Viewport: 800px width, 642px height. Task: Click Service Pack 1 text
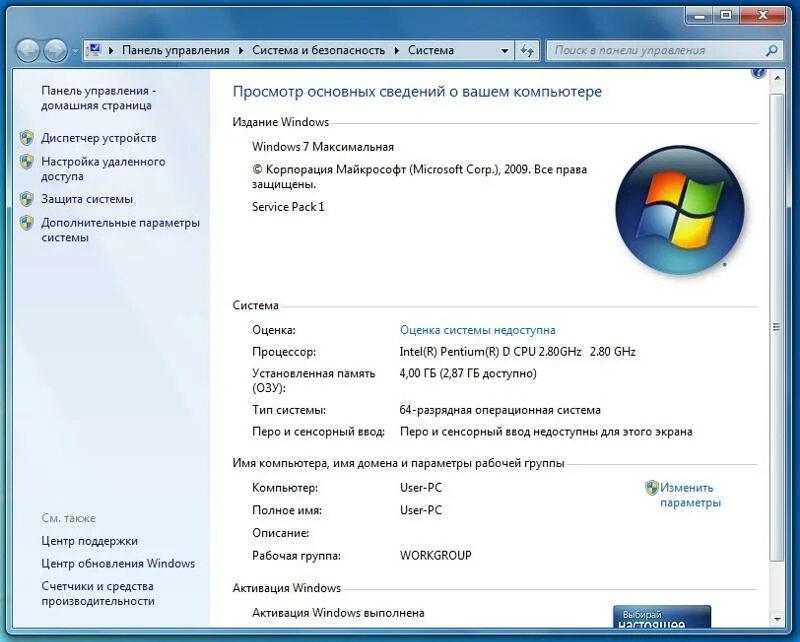(x=288, y=207)
